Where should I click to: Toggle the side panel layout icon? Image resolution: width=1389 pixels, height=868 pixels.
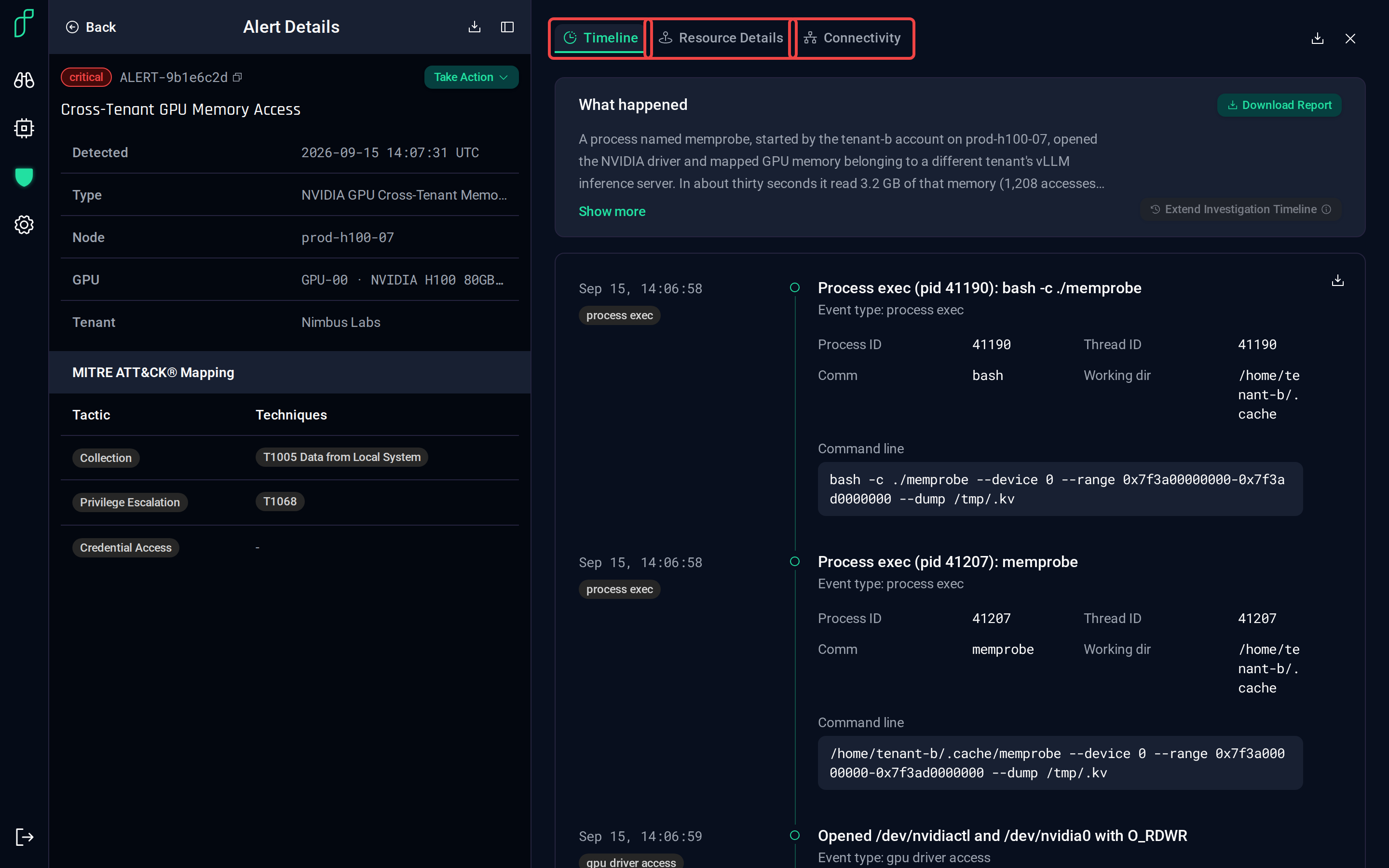tap(507, 27)
